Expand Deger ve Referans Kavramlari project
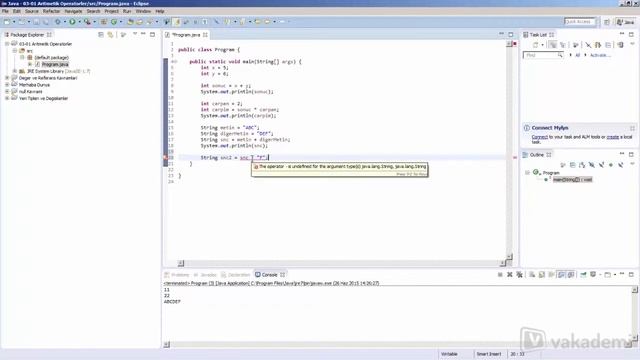The width and height of the screenshot is (640, 360). [x=7, y=78]
